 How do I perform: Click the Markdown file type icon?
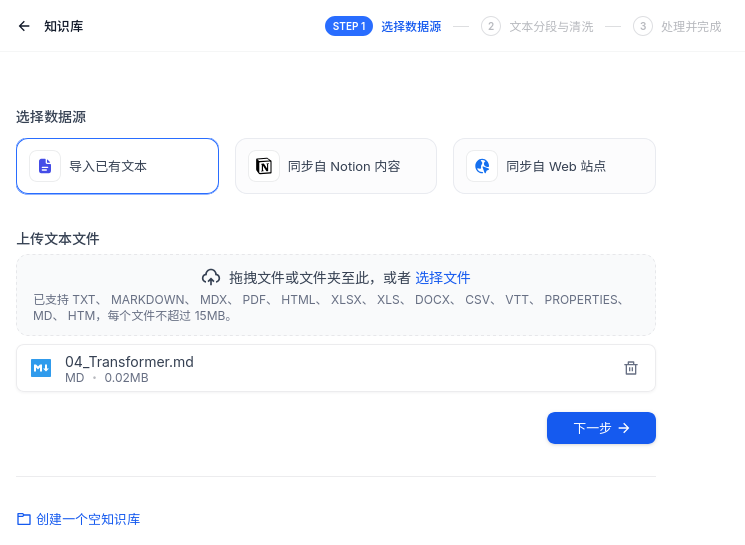tap(41, 368)
